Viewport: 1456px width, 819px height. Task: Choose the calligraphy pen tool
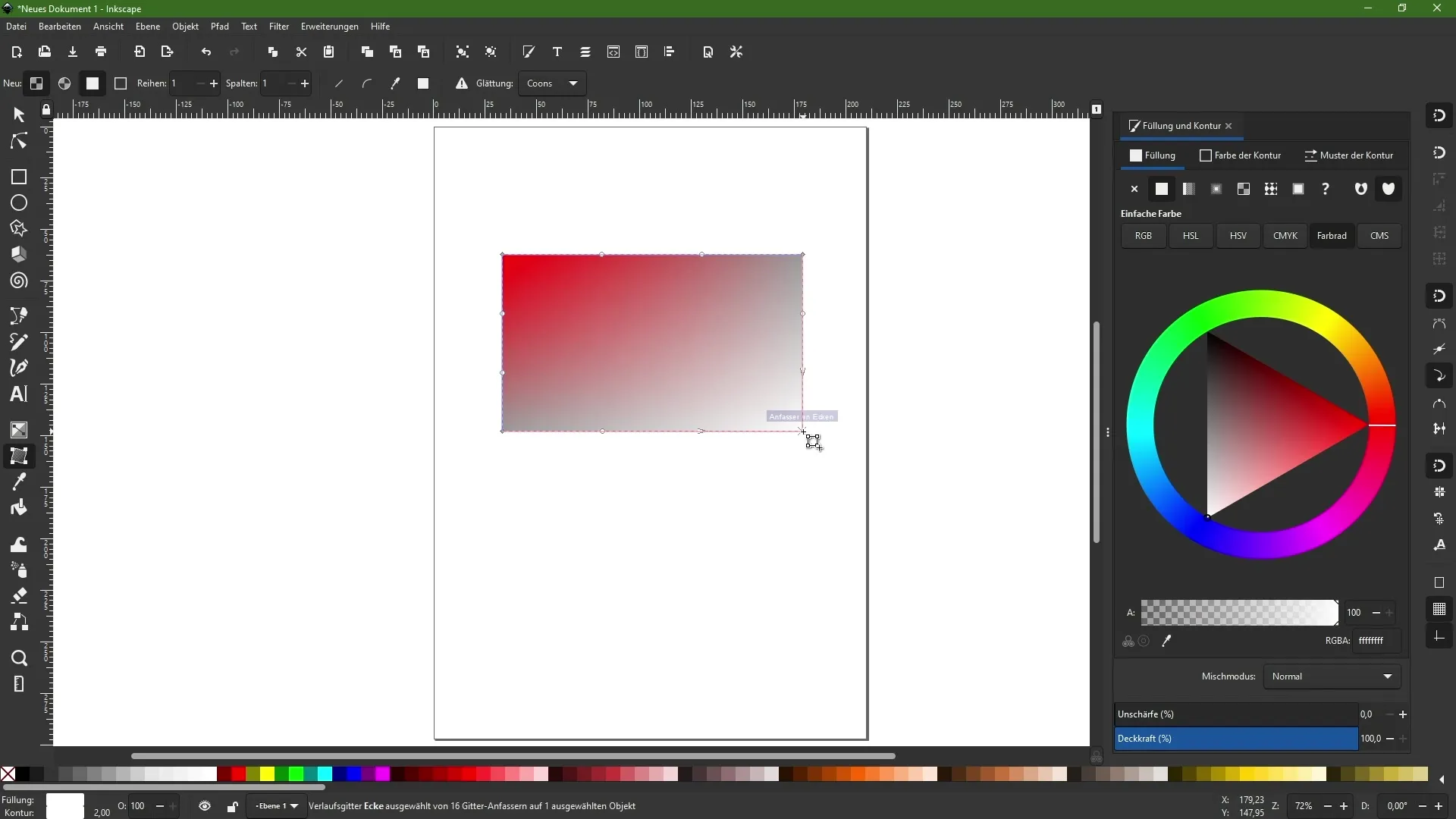(x=19, y=368)
